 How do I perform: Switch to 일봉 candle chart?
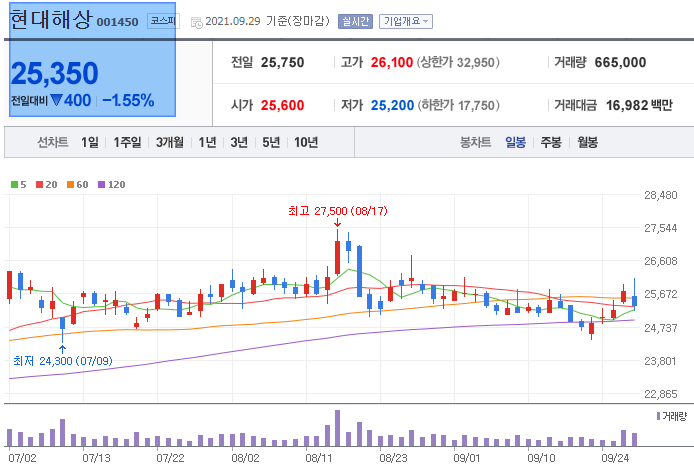tap(516, 142)
